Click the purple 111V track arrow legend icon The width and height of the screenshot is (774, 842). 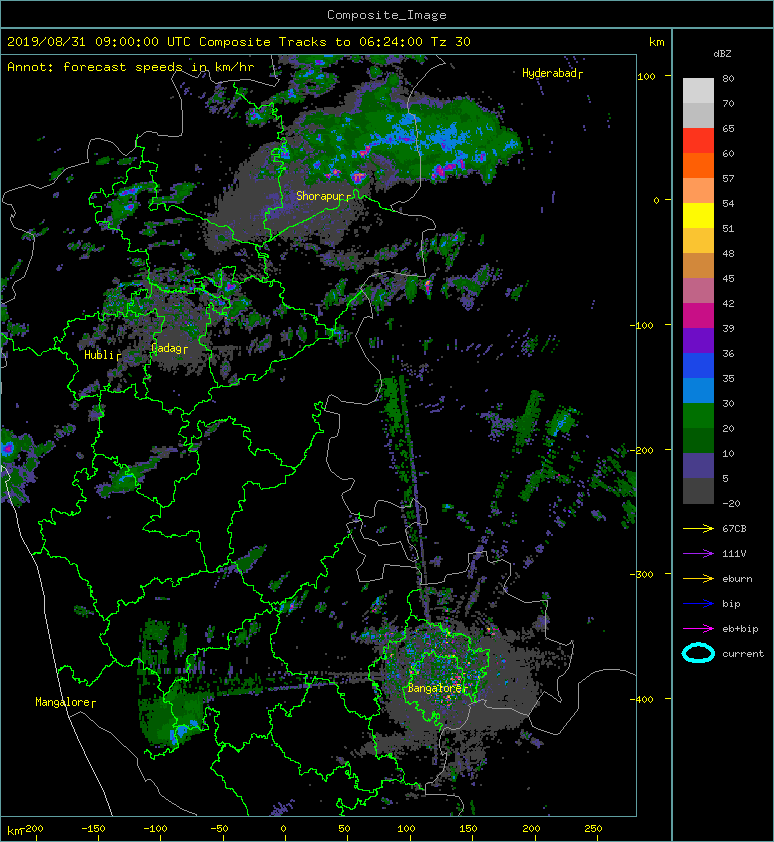tap(698, 554)
